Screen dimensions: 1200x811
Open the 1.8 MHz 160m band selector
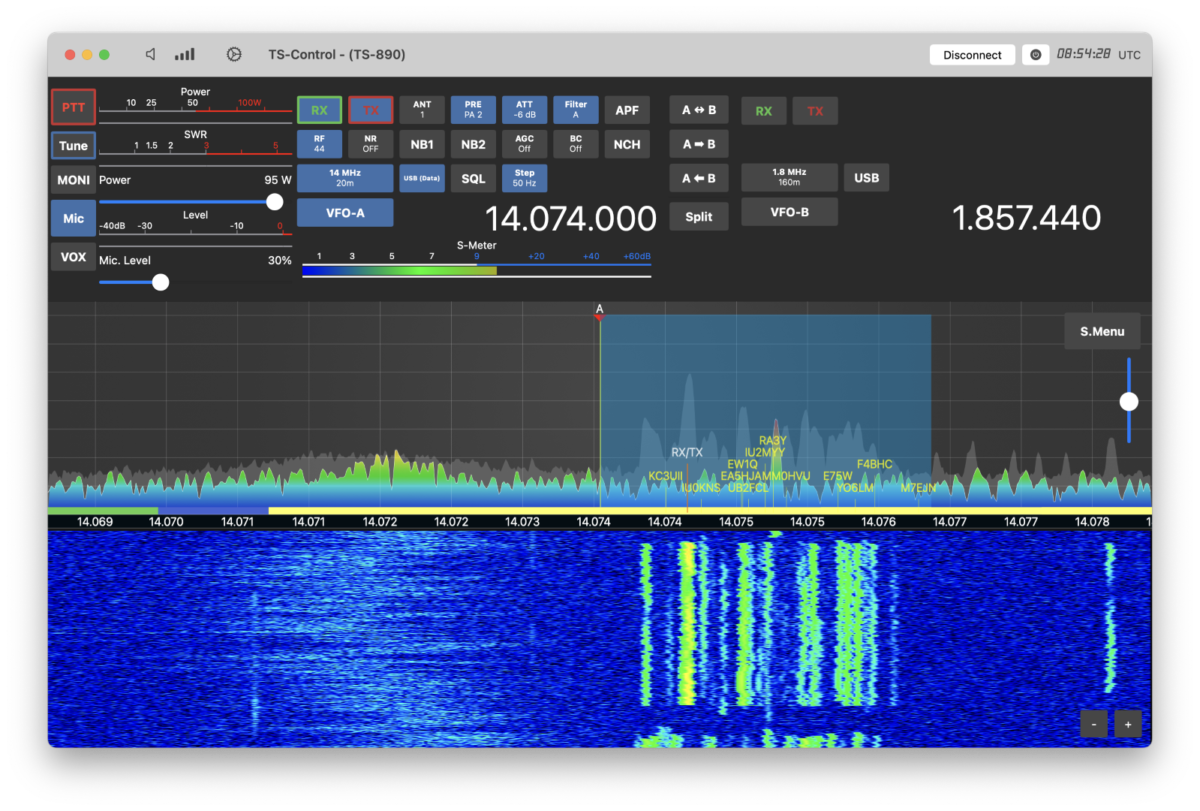click(x=789, y=177)
